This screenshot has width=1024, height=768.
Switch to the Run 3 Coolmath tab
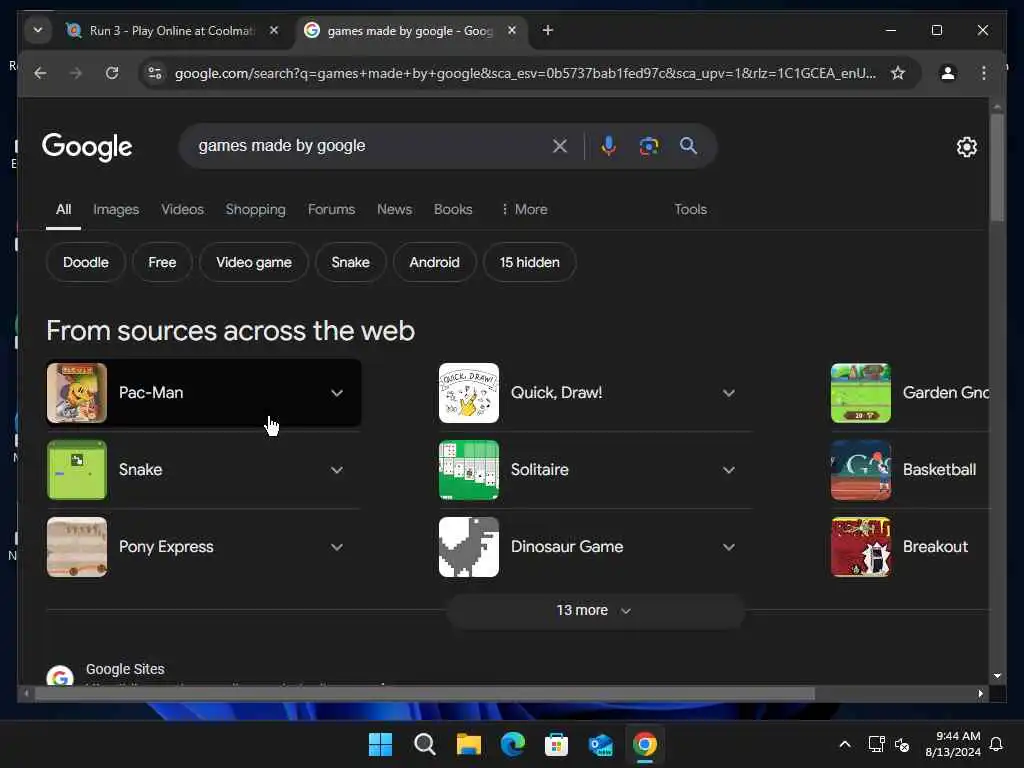click(171, 31)
